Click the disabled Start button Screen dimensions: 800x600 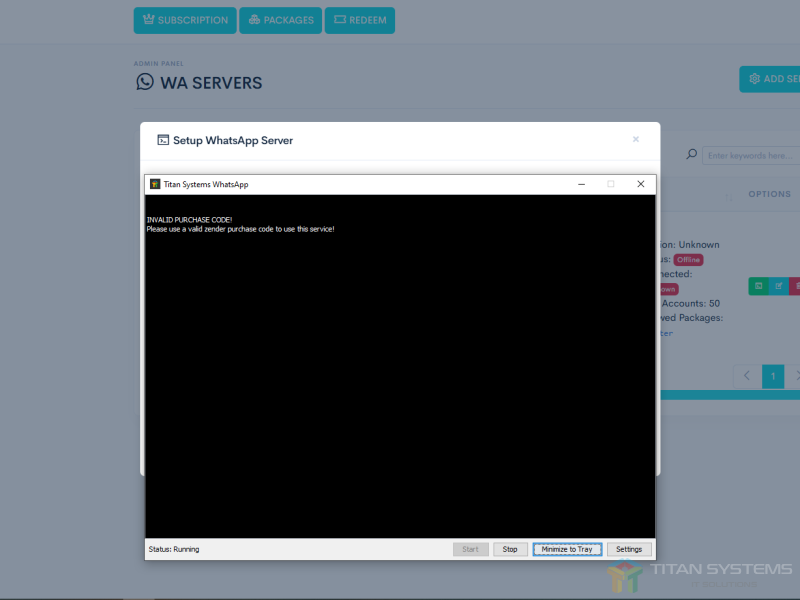[470, 549]
